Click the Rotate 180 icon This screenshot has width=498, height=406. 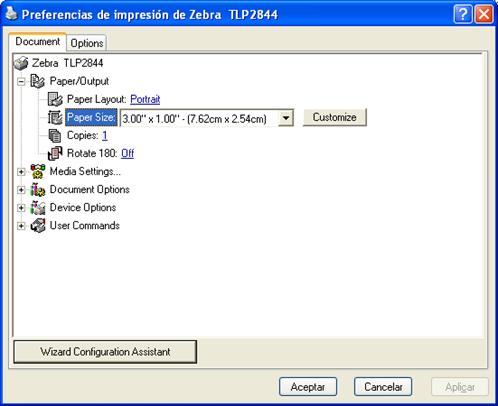pyautogui.click(x=55, y=153)
